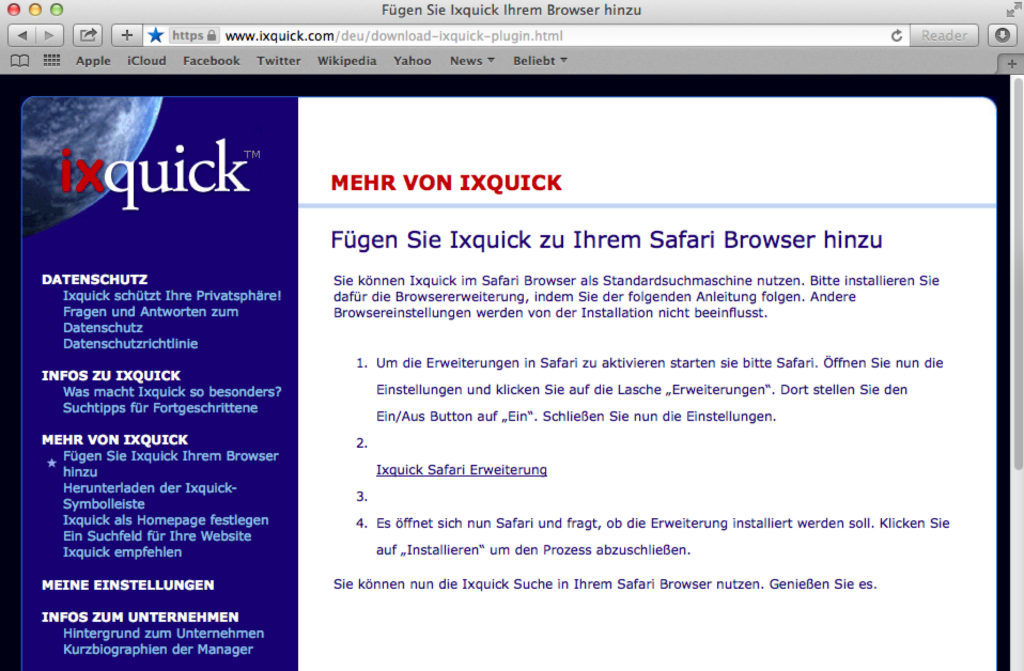Show Top Sites grid icon
Image resolution: width=1024 pixels, height=671 pixels.
pos(52,61)
